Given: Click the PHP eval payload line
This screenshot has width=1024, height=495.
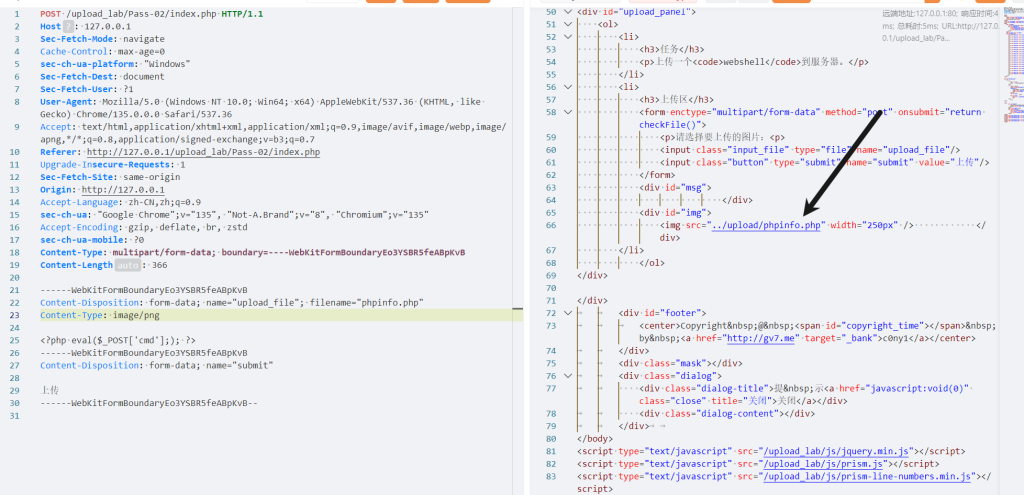Looking at the screenshot, I should (x=118, y=340).
